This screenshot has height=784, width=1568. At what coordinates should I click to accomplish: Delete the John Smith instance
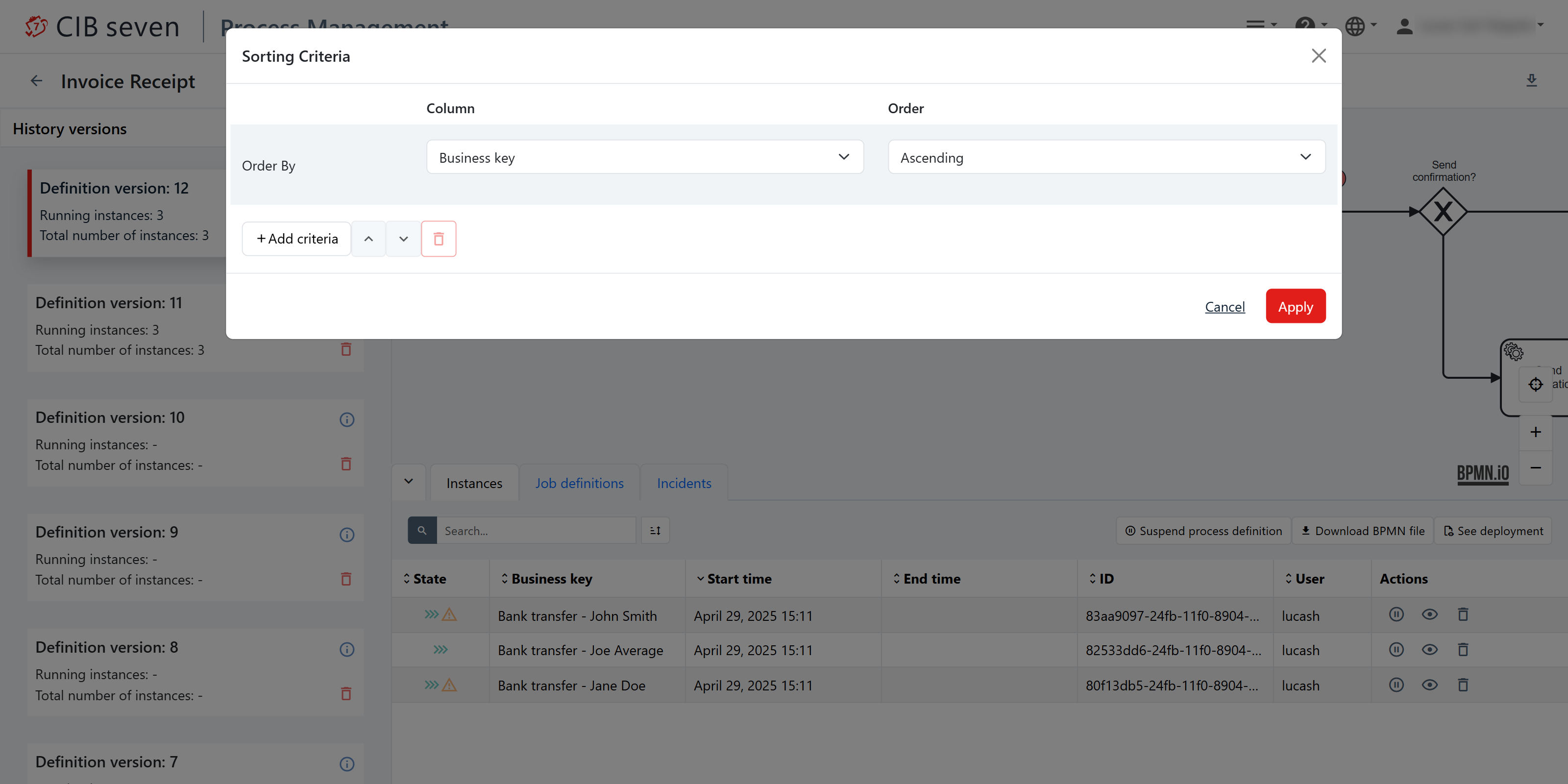click(1463, 615)
